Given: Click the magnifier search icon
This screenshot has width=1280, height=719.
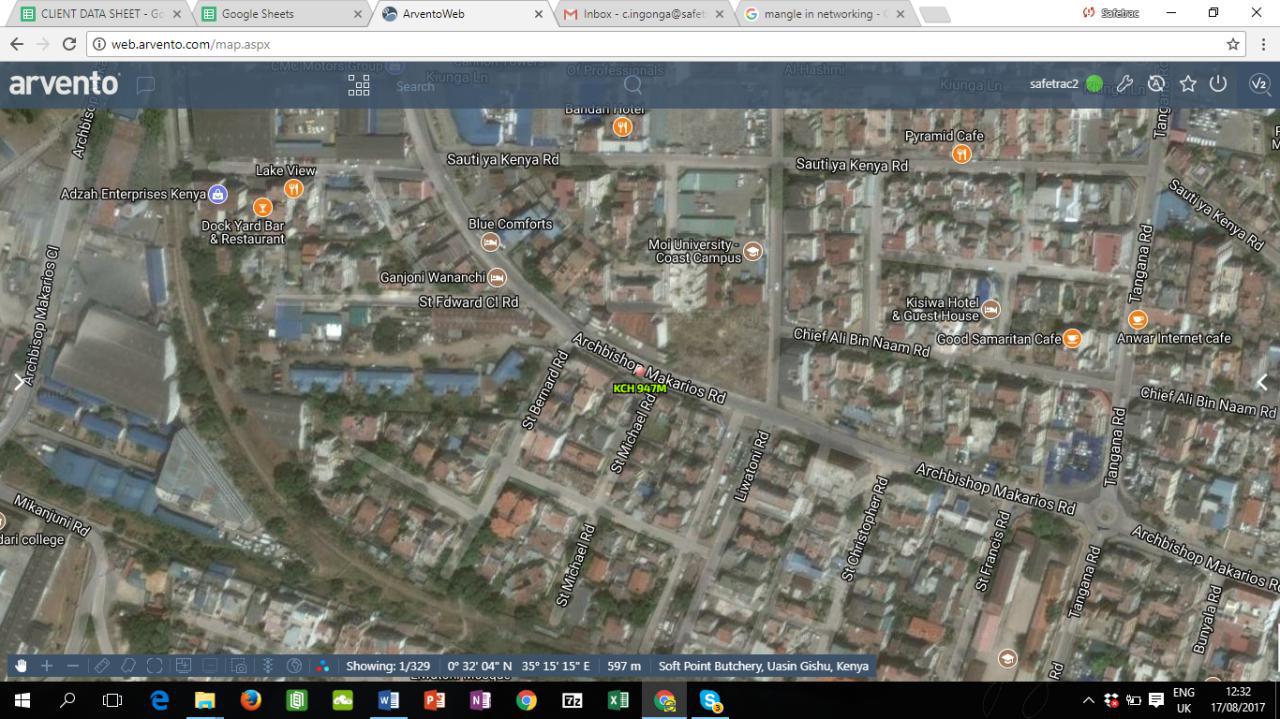Looking at the screenshot, I should [x=633, y=85].
